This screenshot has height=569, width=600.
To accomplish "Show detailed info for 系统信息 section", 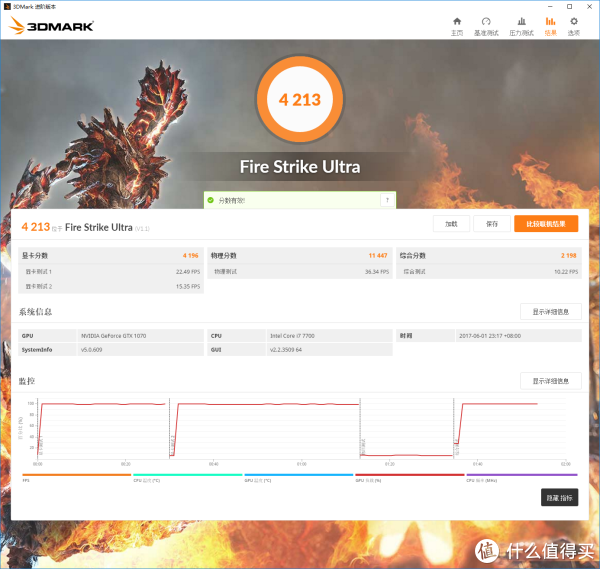I will pyautogui.click(x=551, y=312).
